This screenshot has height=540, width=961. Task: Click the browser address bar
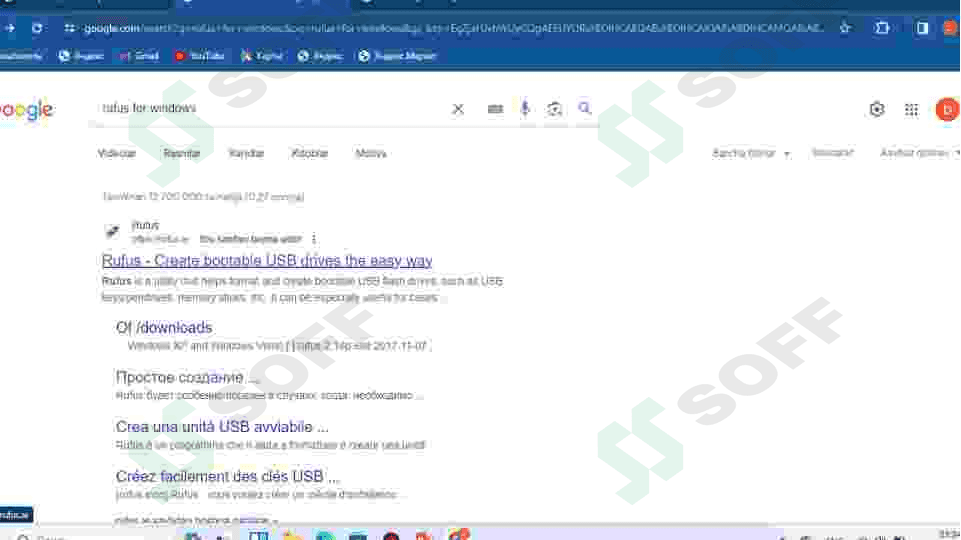coord(454,28)
